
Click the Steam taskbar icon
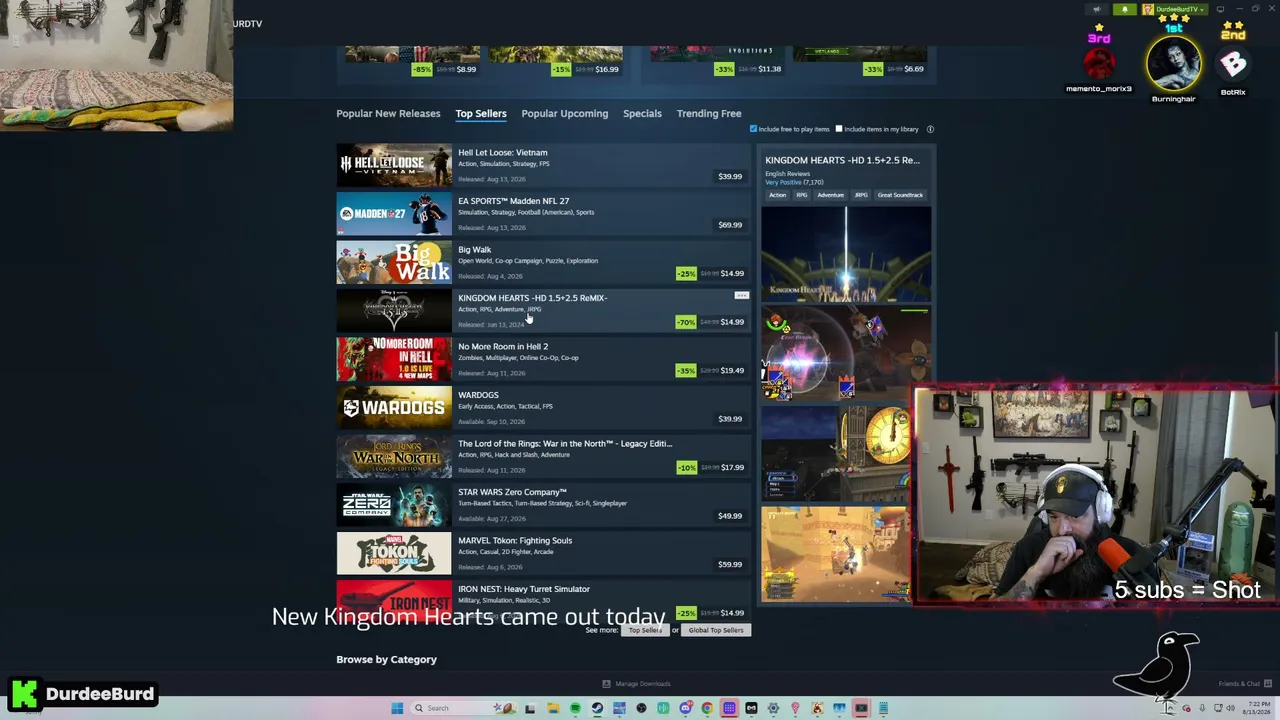[597, 708]
